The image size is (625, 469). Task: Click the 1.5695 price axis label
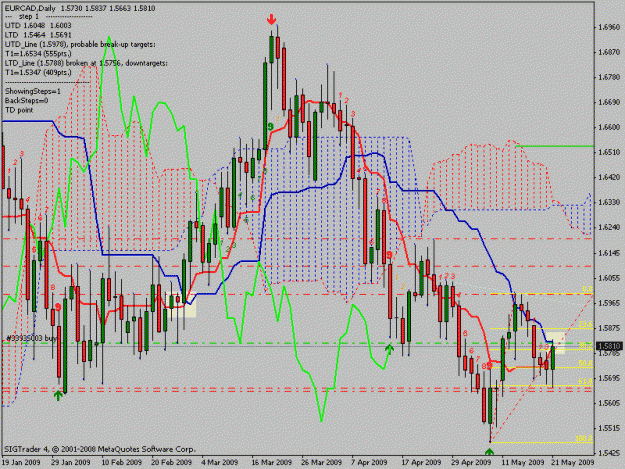pos(609,378)
